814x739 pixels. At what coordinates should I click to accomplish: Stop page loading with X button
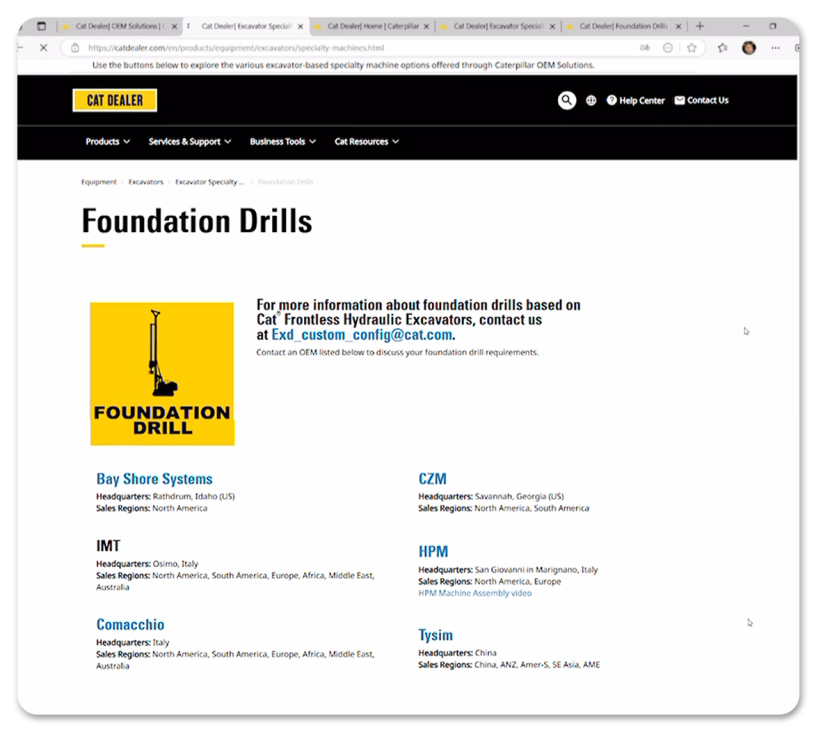point(43,47)
